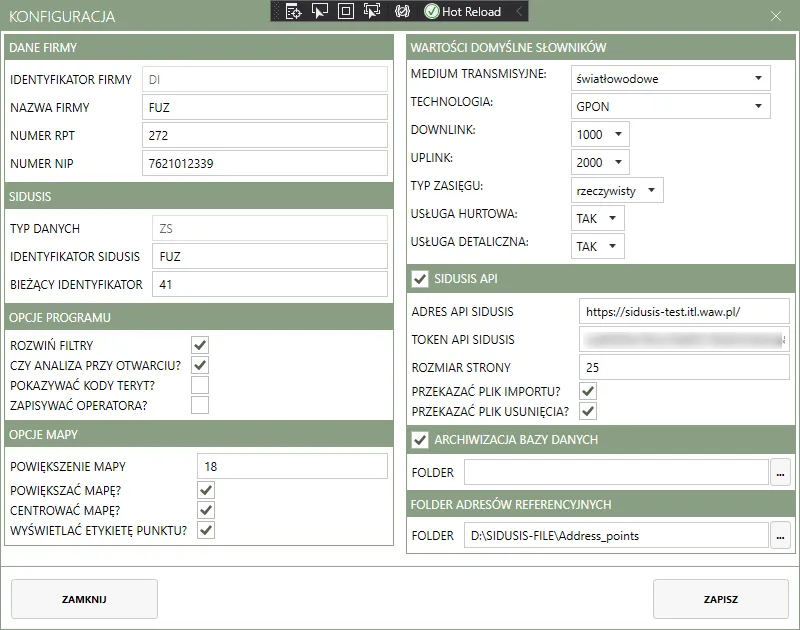Click MEDIUM TRANSMISYJNE label

(x=478, y=74)
